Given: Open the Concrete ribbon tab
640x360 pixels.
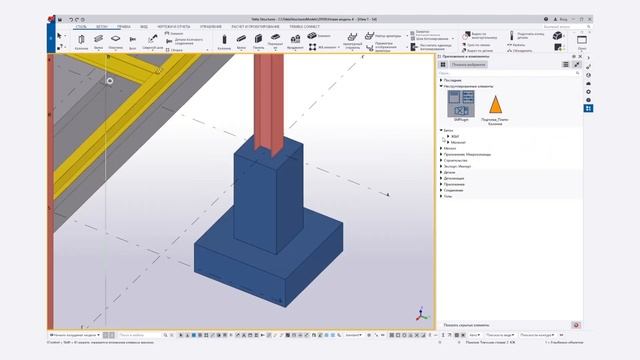Looking at the screenshot, I should (x=102, y=27).
